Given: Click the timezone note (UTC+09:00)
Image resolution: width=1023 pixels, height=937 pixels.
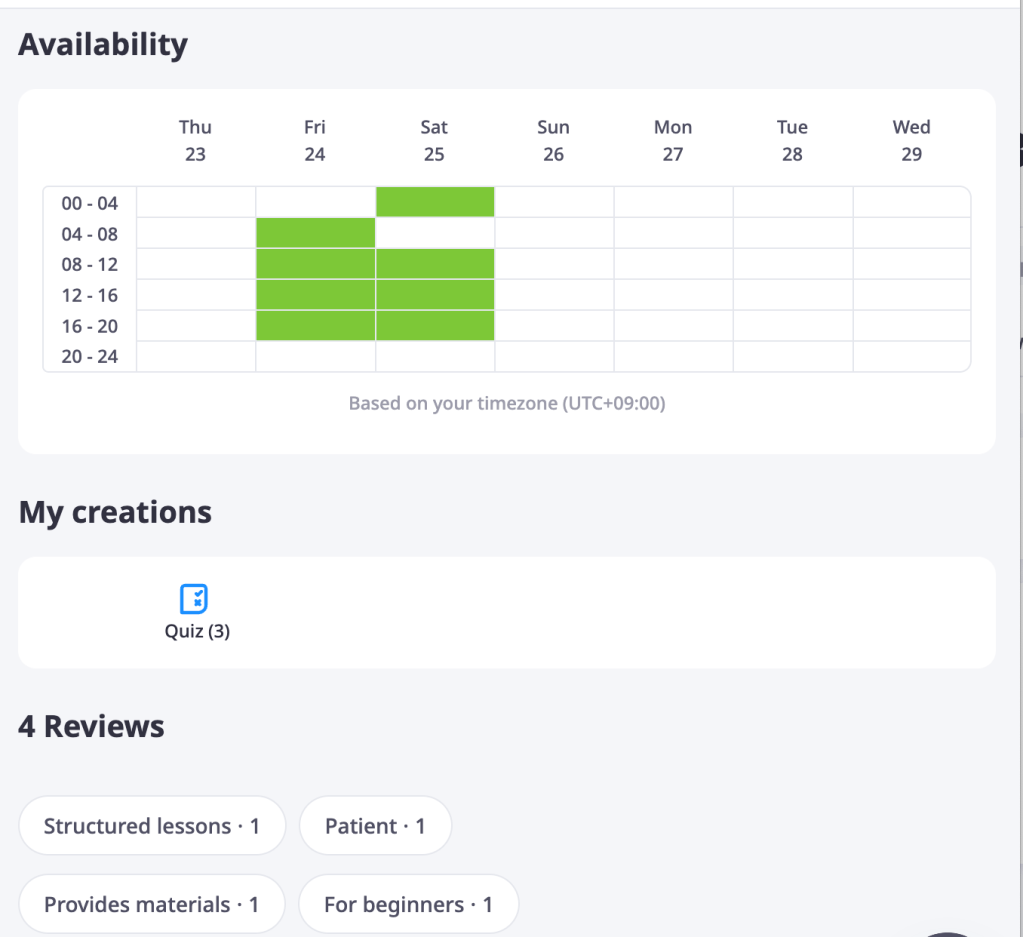Looking at the screenshot, I should tap(507, 404).
